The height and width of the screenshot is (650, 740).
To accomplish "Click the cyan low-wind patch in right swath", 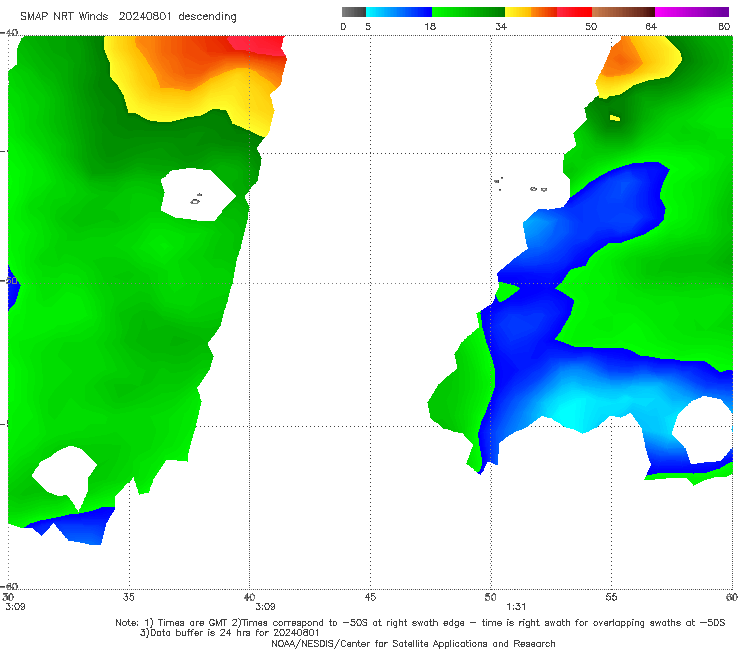I will pos(571,406).
